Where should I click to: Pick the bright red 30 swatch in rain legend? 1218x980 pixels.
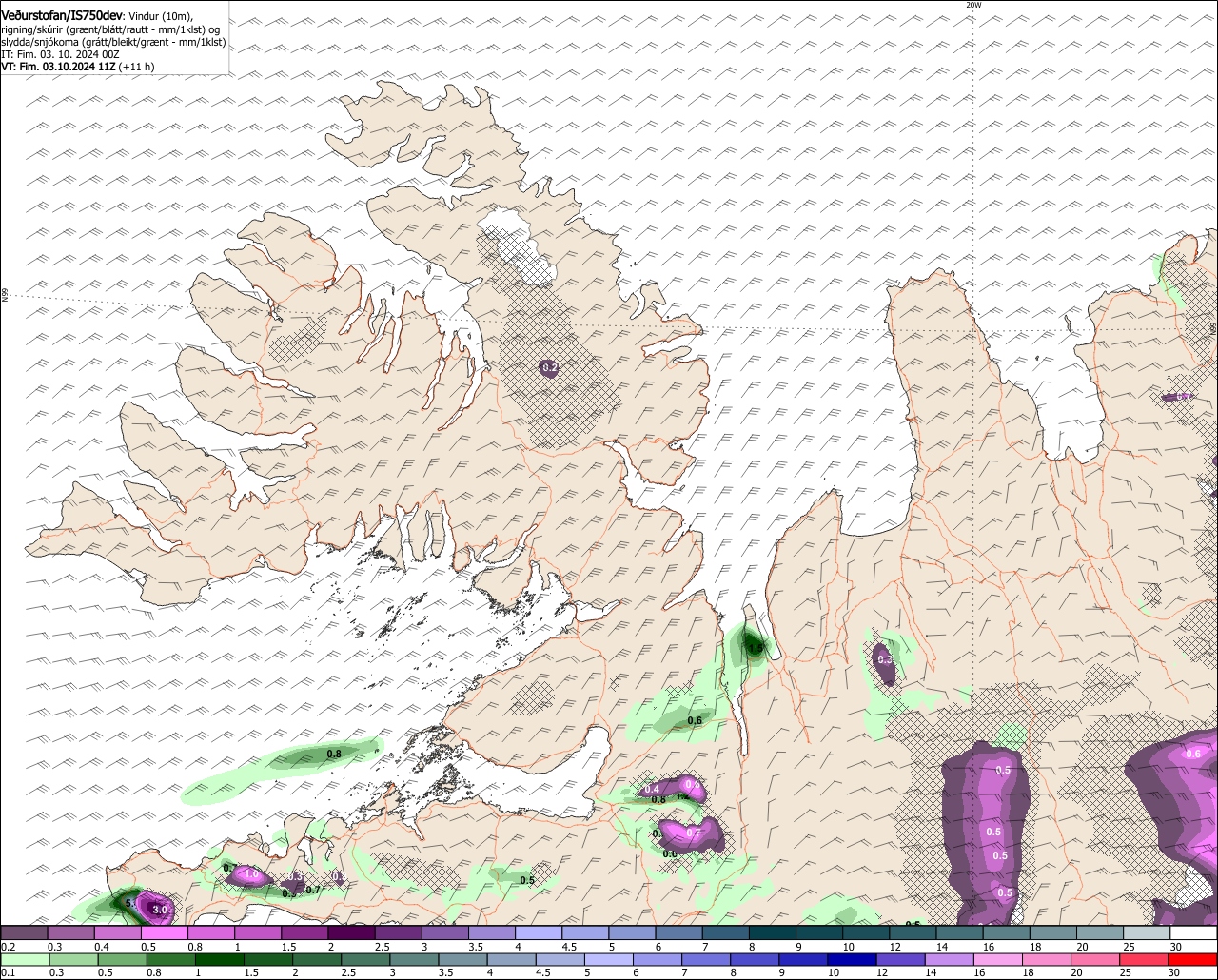coord(1193,960)
